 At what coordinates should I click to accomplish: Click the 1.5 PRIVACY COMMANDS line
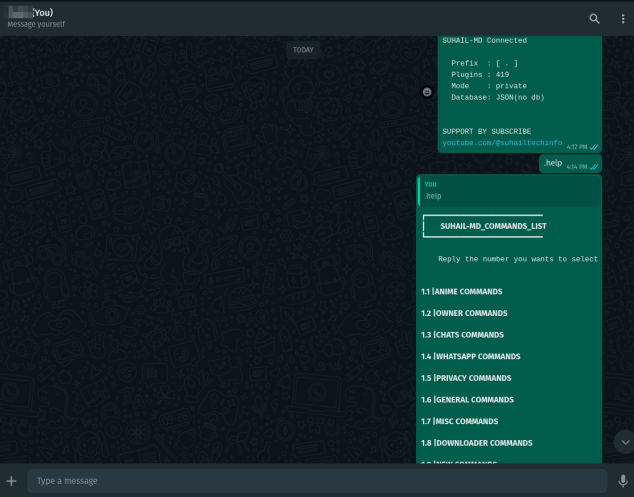tap(466, 378)
